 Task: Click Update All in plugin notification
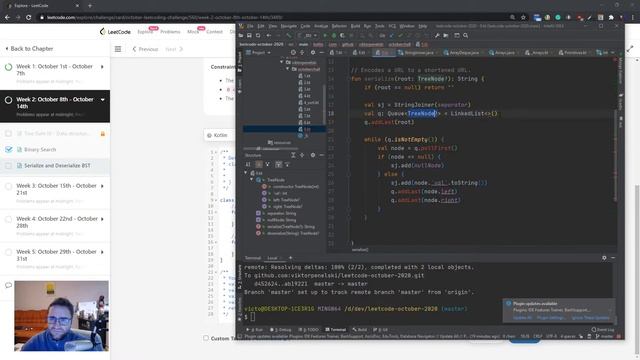[523, 317]
